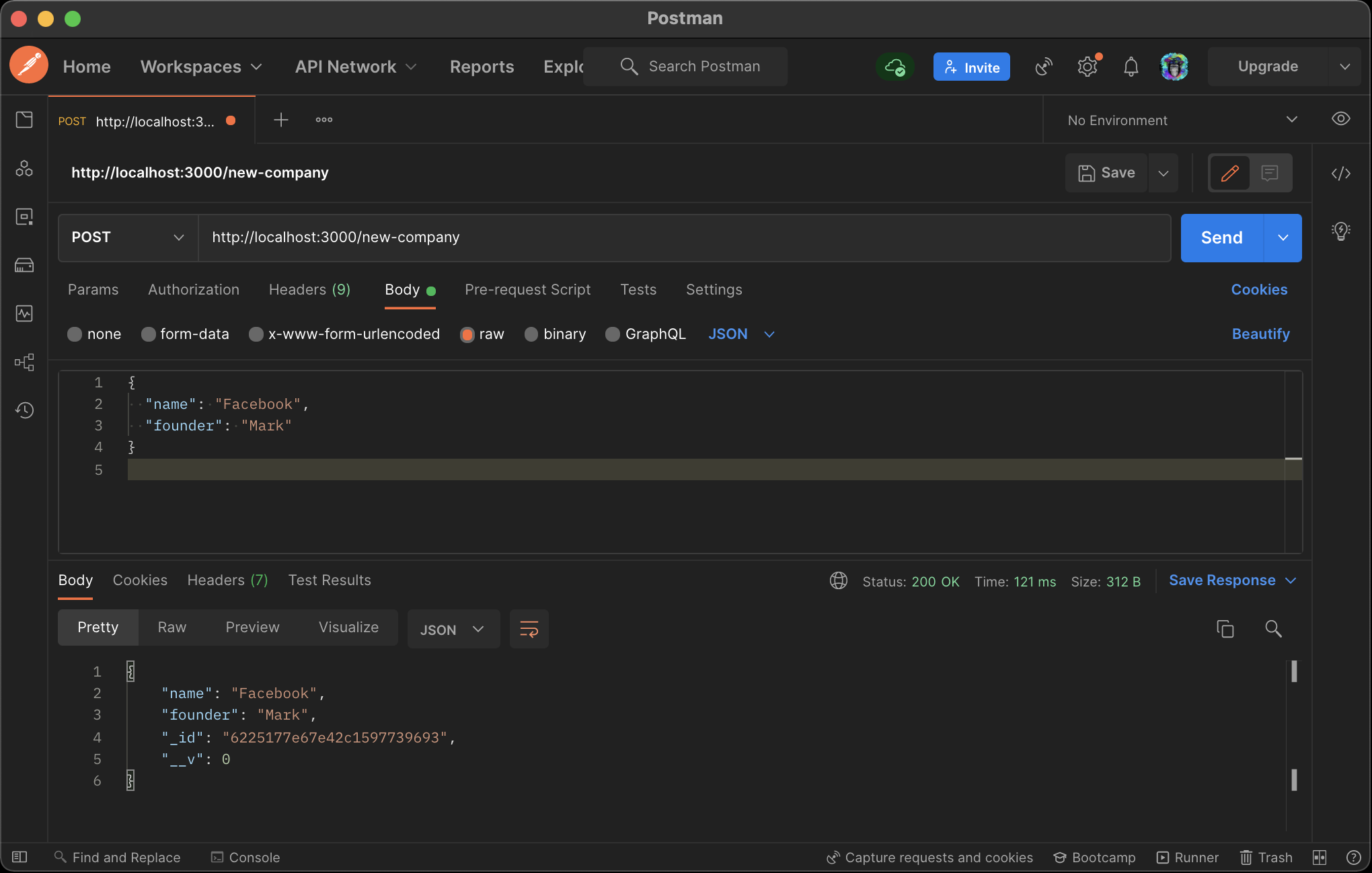The height and width of the screenshot is (873, 1372).
Task: Switch to the Headers request tab
Action: click(x=309, y=289)
